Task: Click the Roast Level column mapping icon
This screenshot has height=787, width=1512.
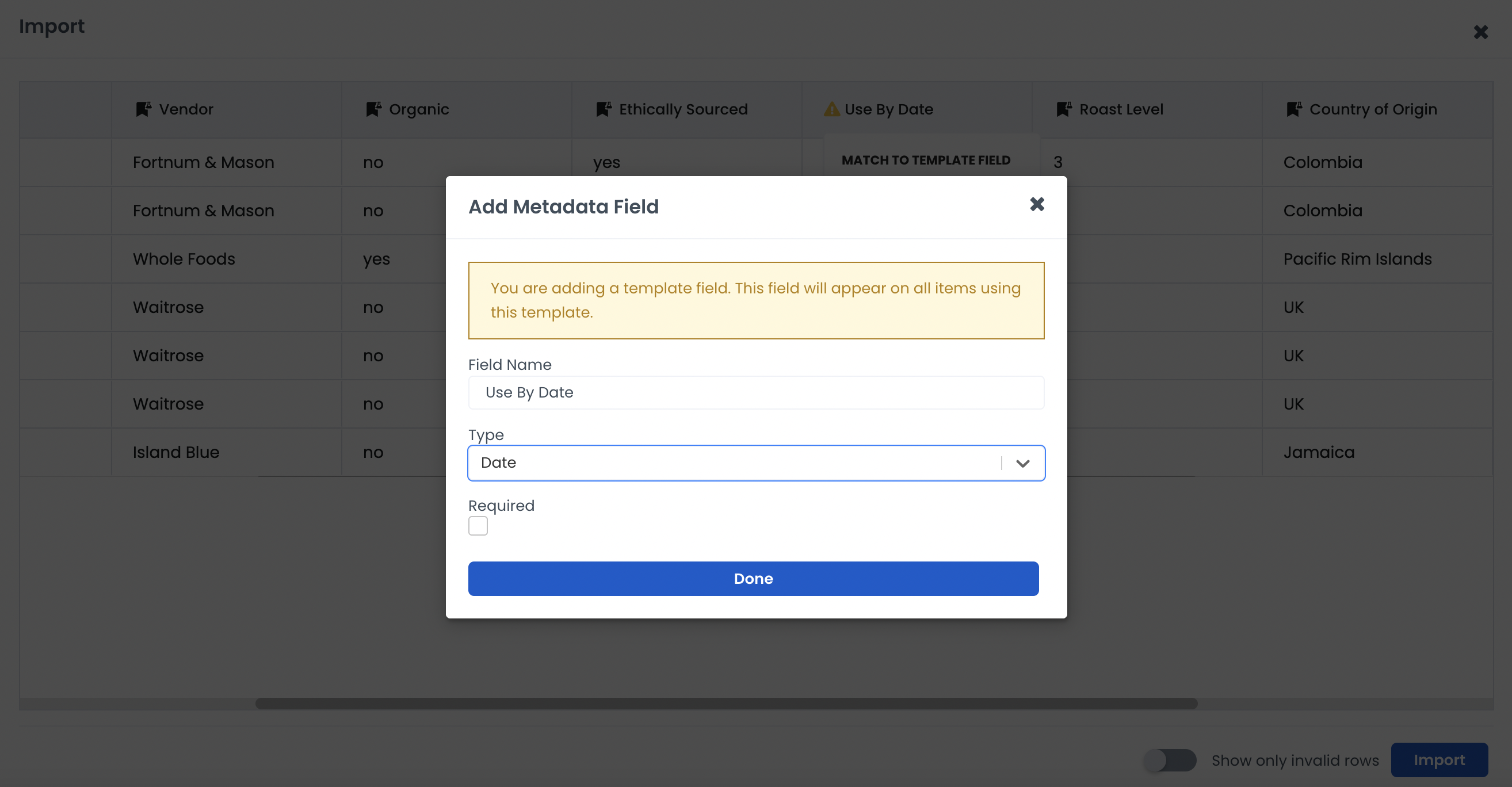Action: (1064, 109)
